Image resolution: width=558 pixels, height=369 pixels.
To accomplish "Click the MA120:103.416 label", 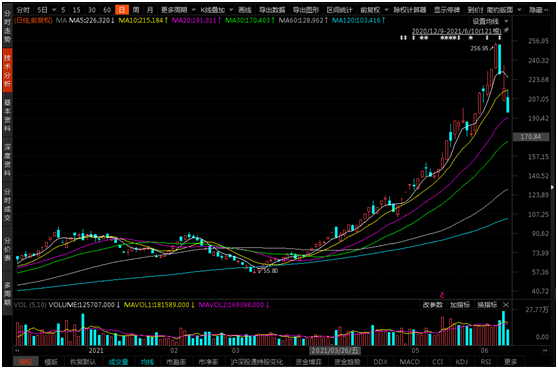I will coord(359,21).
